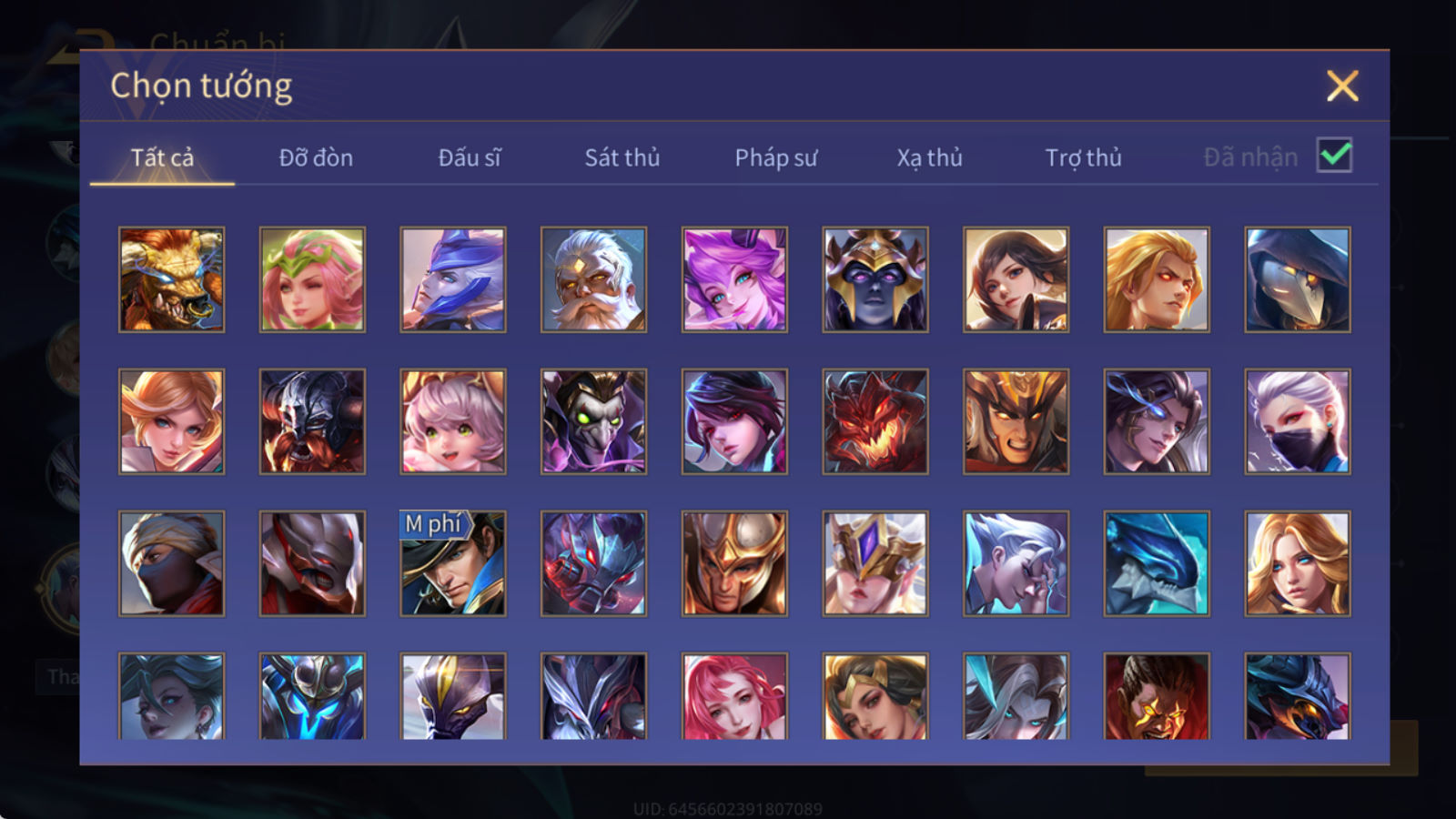Filter heroes by Xạ thủ

(929, 157)
